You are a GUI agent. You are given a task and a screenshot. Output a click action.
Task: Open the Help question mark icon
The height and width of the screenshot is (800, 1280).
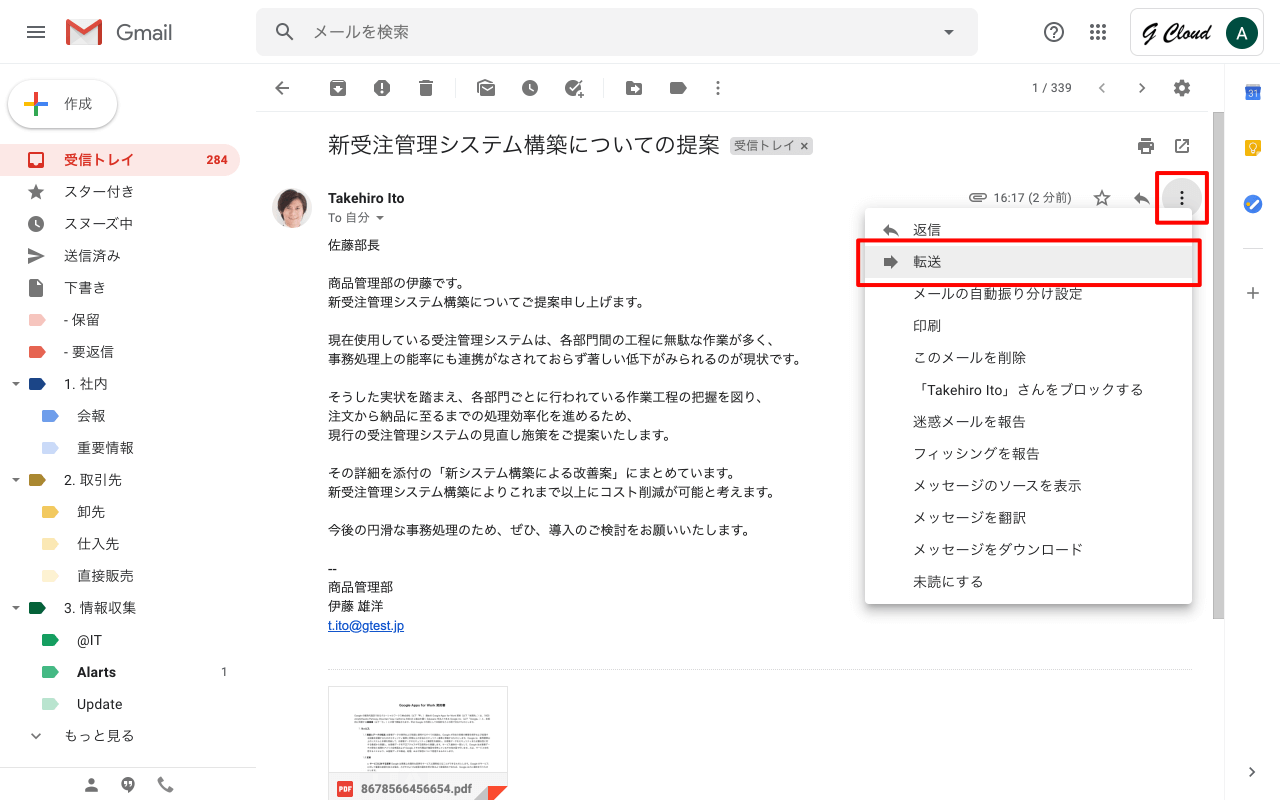(1054, 32)
